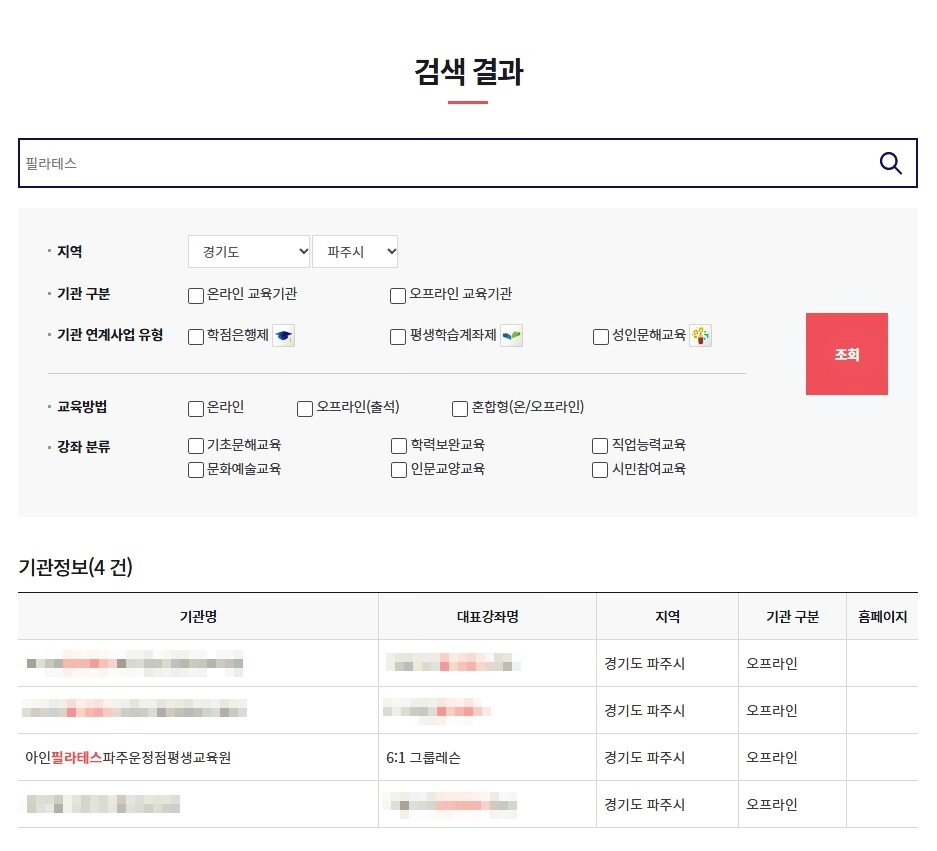Click the 필라테스 search input field

(x=440, y=163)
